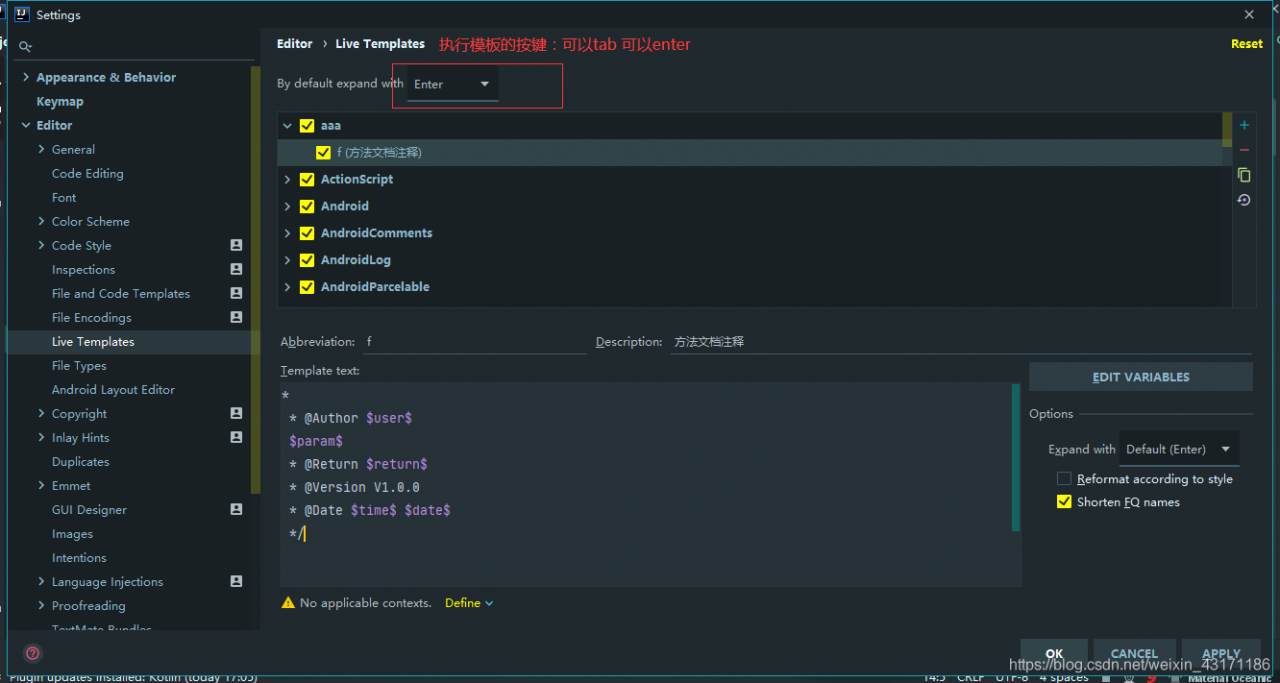Viewport: 1280px width, 683px height.
Task: Open the Expand with Default (Enter) dropdown
Action: (x=1179, y=449)
